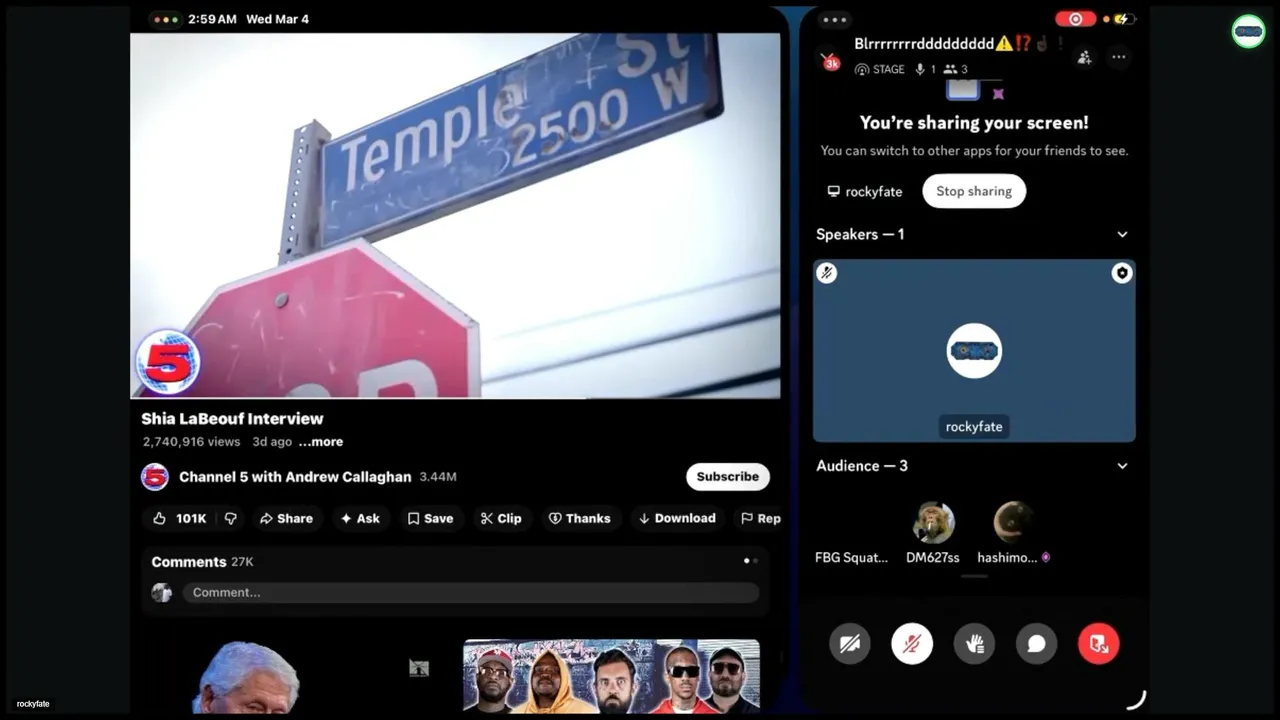Viewport: 1280px width, 720px height.
Task: Click the 2:59 AM clock in status bar
Action: pos(212,19)
